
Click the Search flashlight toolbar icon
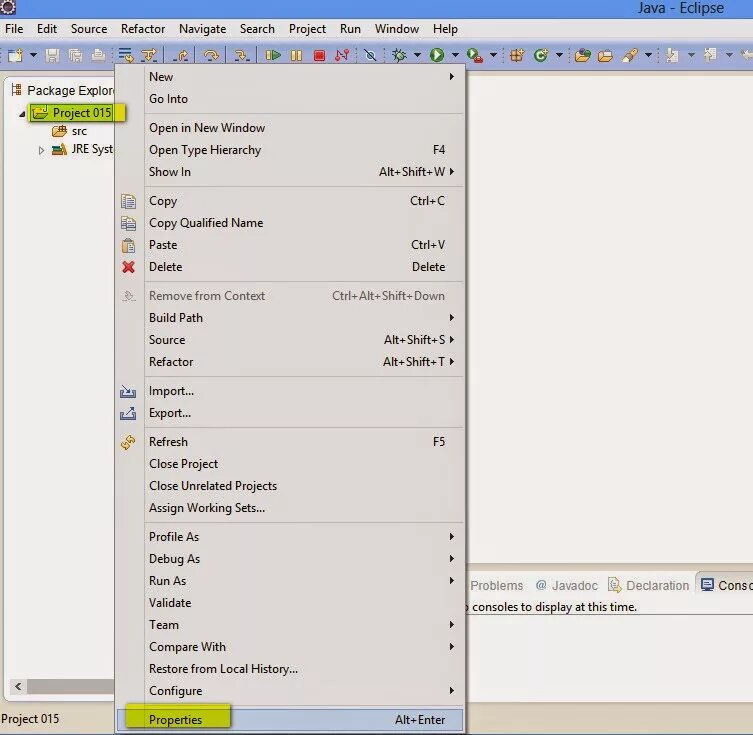point(630,56)
